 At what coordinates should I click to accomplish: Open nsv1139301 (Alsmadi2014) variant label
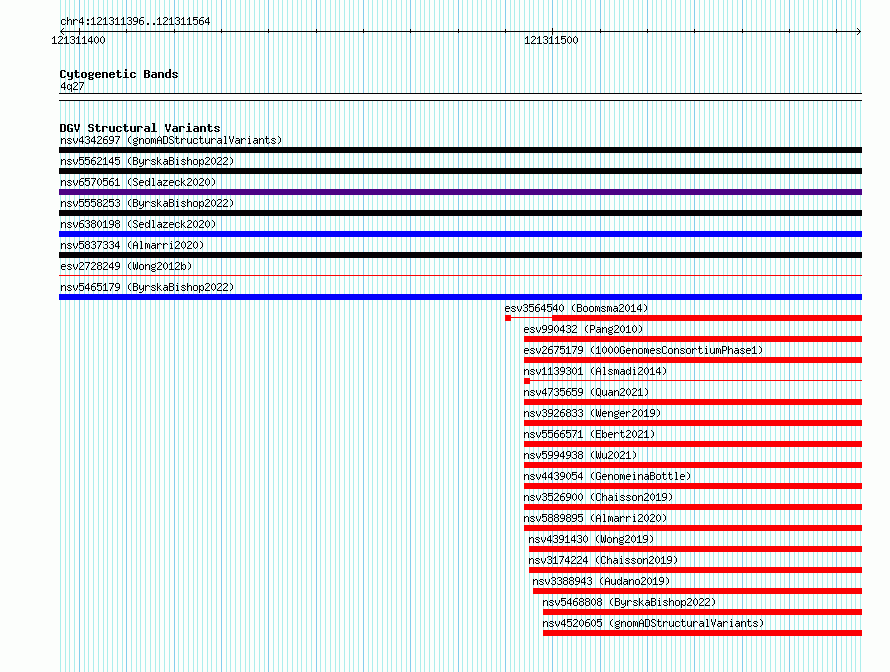595,371
